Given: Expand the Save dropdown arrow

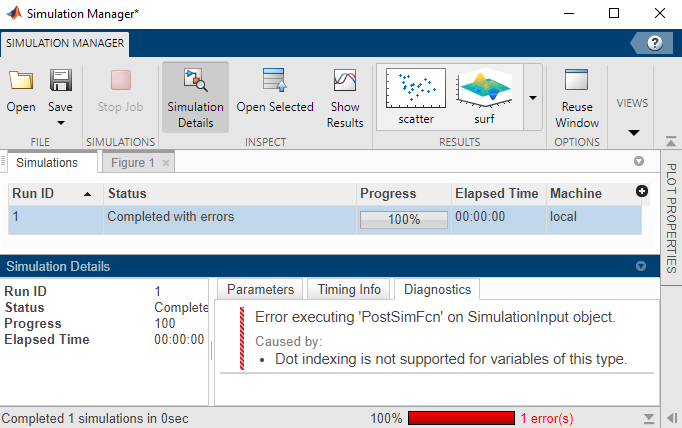Looking at the screenshot, I should (x=60, y=124).
